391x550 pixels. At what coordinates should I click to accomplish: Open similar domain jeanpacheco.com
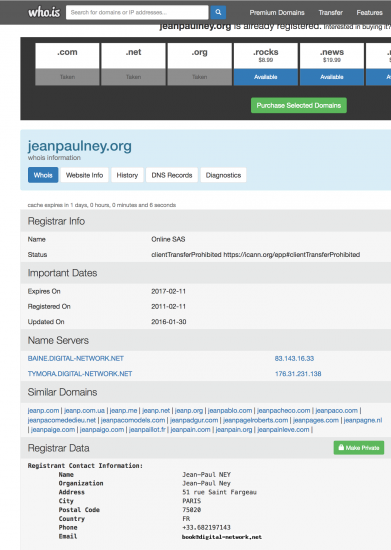(x=284, y=410)
